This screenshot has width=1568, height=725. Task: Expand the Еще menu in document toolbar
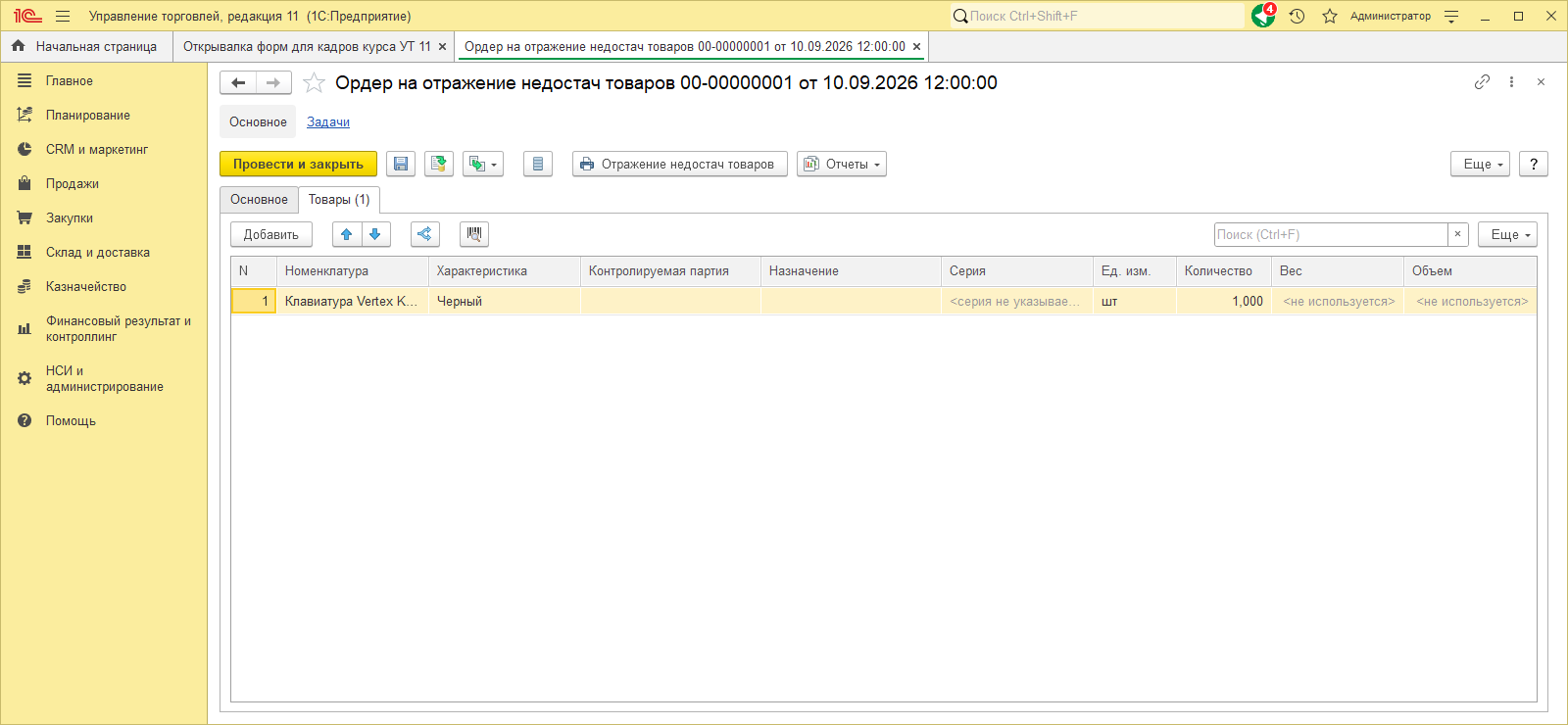tap(1481, 165)
